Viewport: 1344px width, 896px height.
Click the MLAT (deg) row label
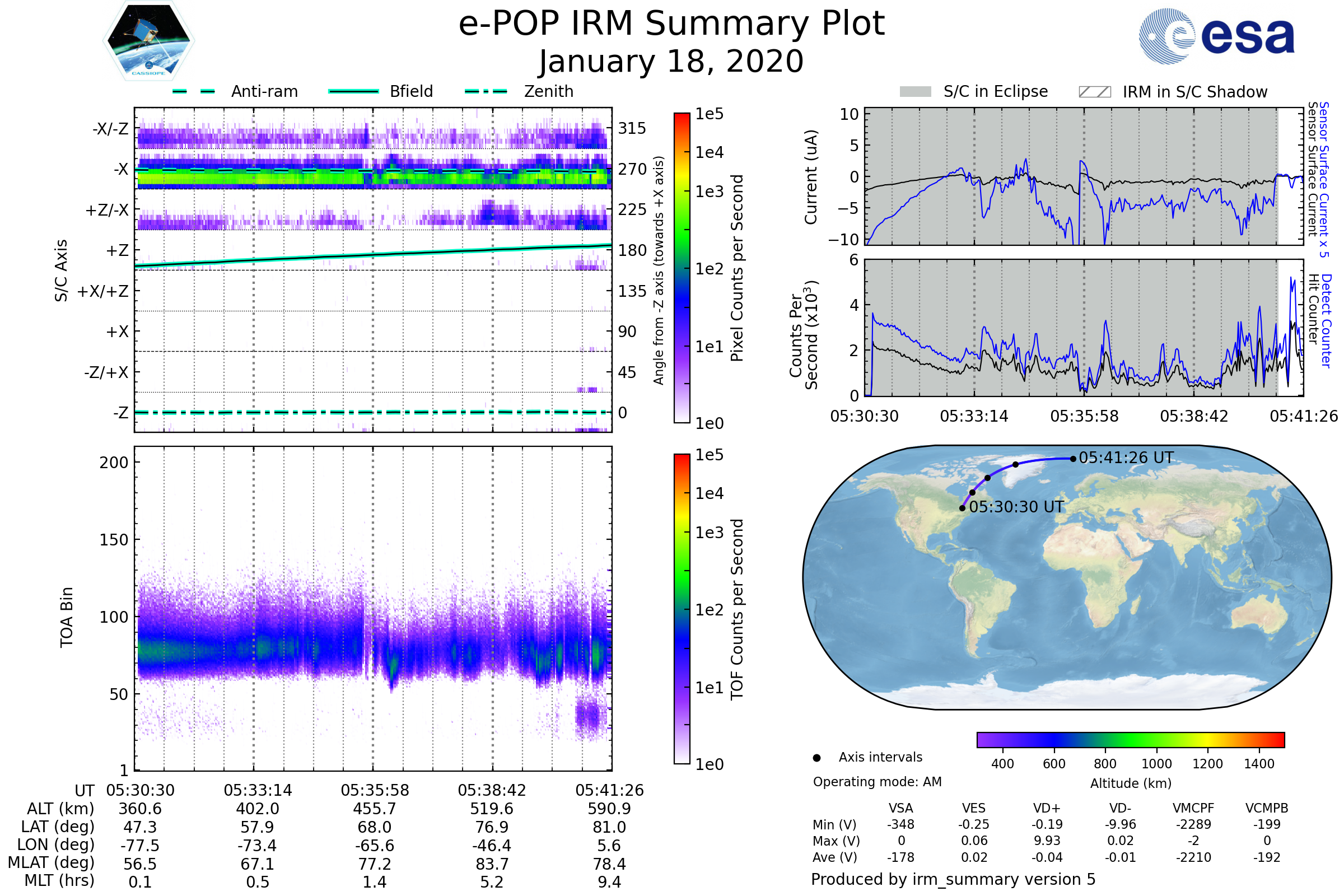click(52, 863)
